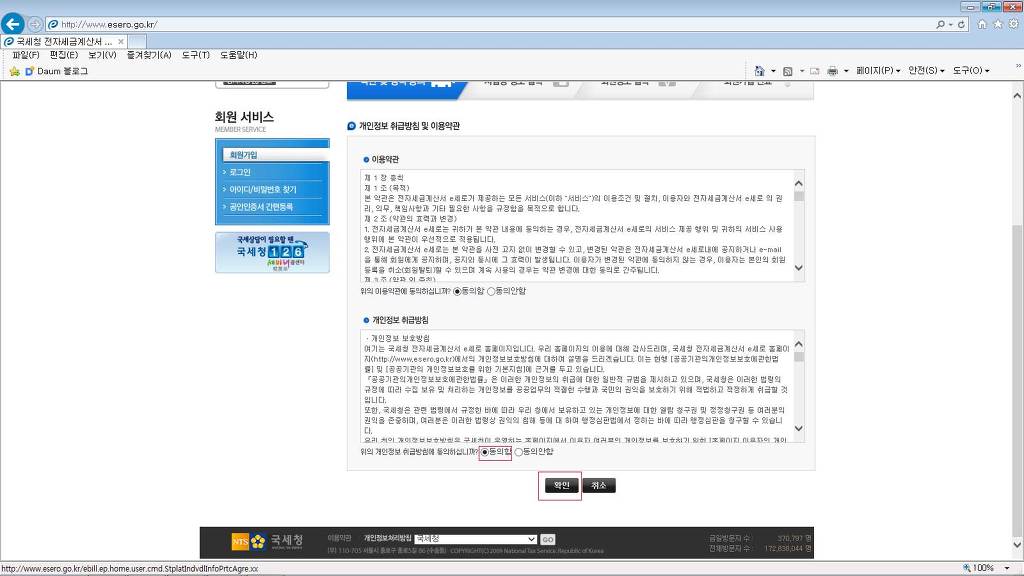
Task: Select the 국세청 전자세금계산서 browser tab
Action: [x=64, y=41]
